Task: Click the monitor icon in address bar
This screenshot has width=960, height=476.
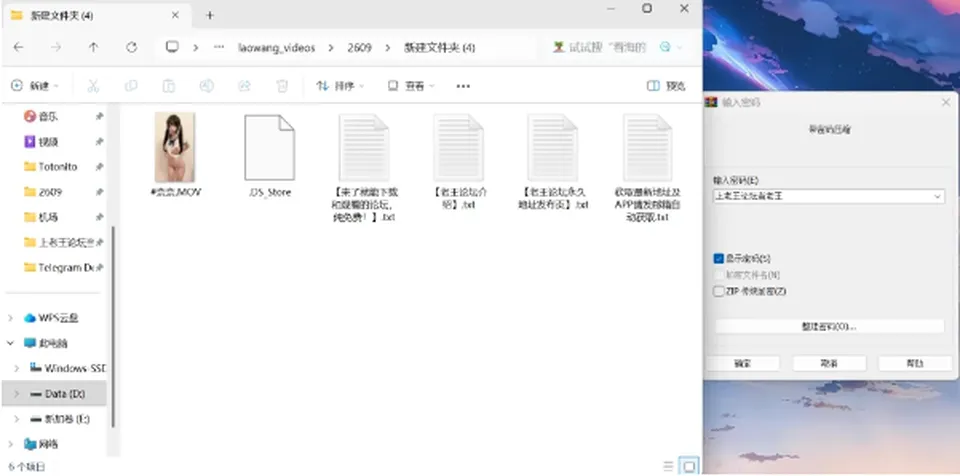Action: pyautogui.click(x=172, y=47)
